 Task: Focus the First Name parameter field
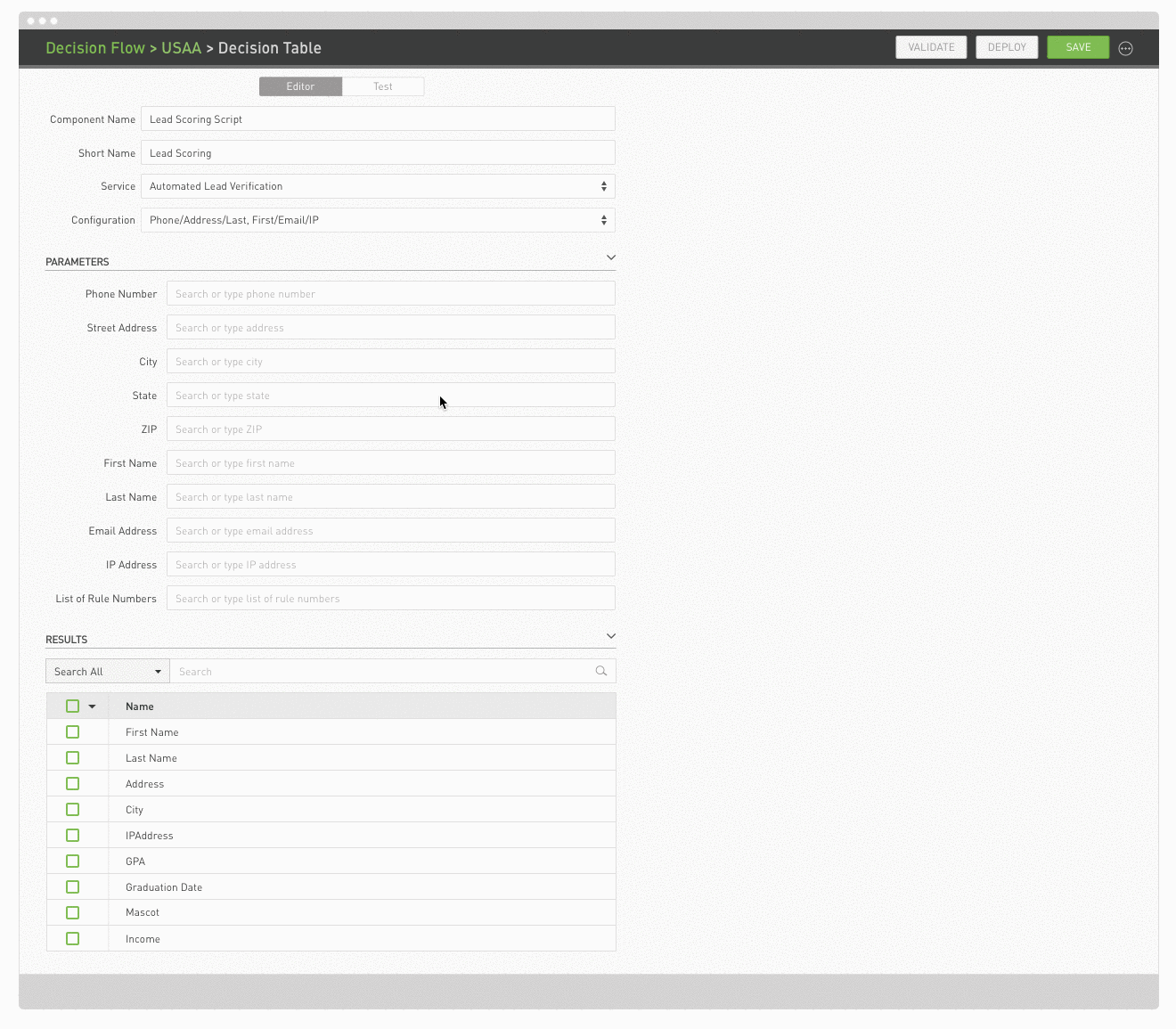click(x=390, y=462)
